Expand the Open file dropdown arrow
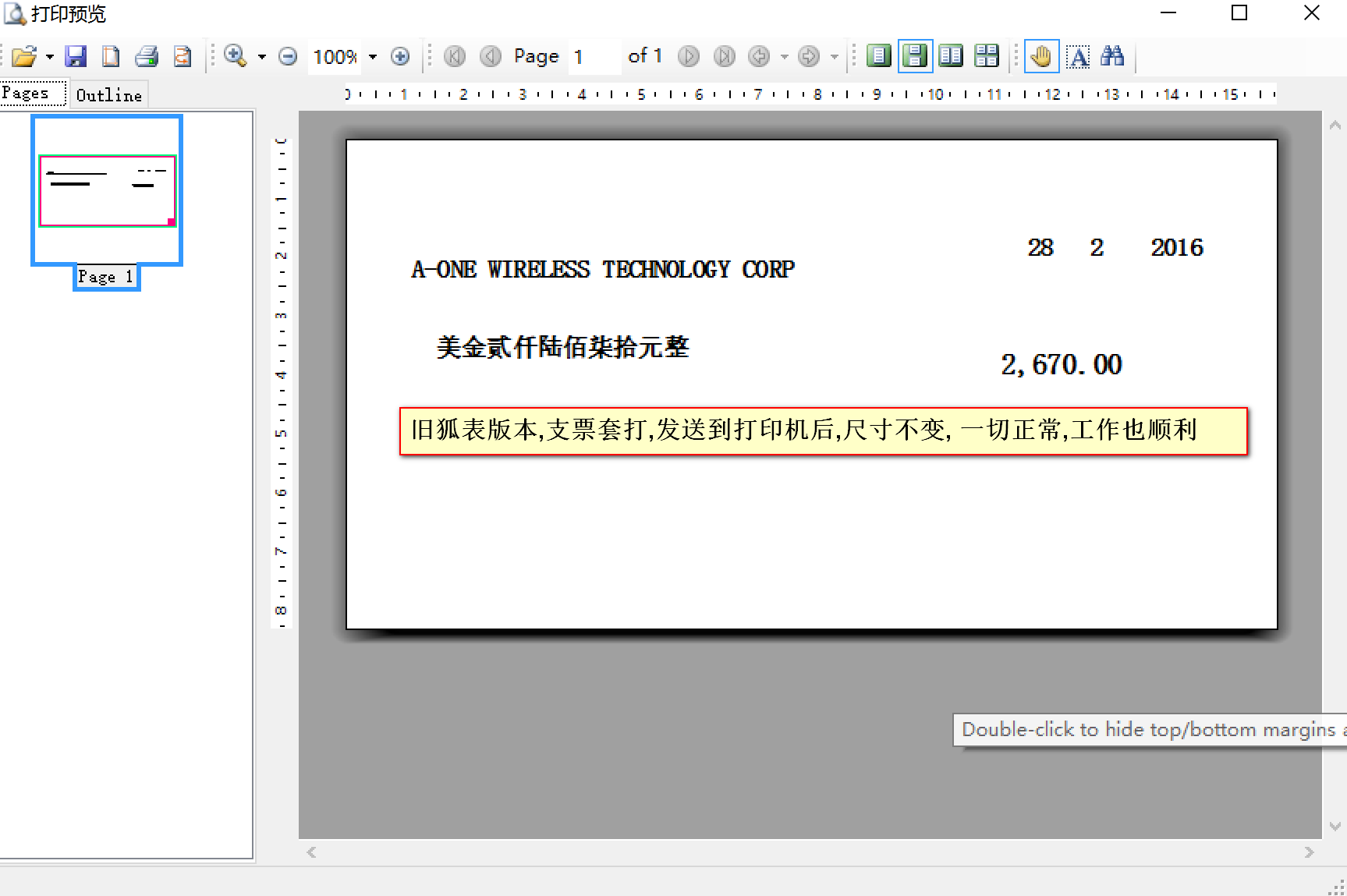The width and height of the screenshot is (1347, 896). pyautogui.click(x=50, y=56)
